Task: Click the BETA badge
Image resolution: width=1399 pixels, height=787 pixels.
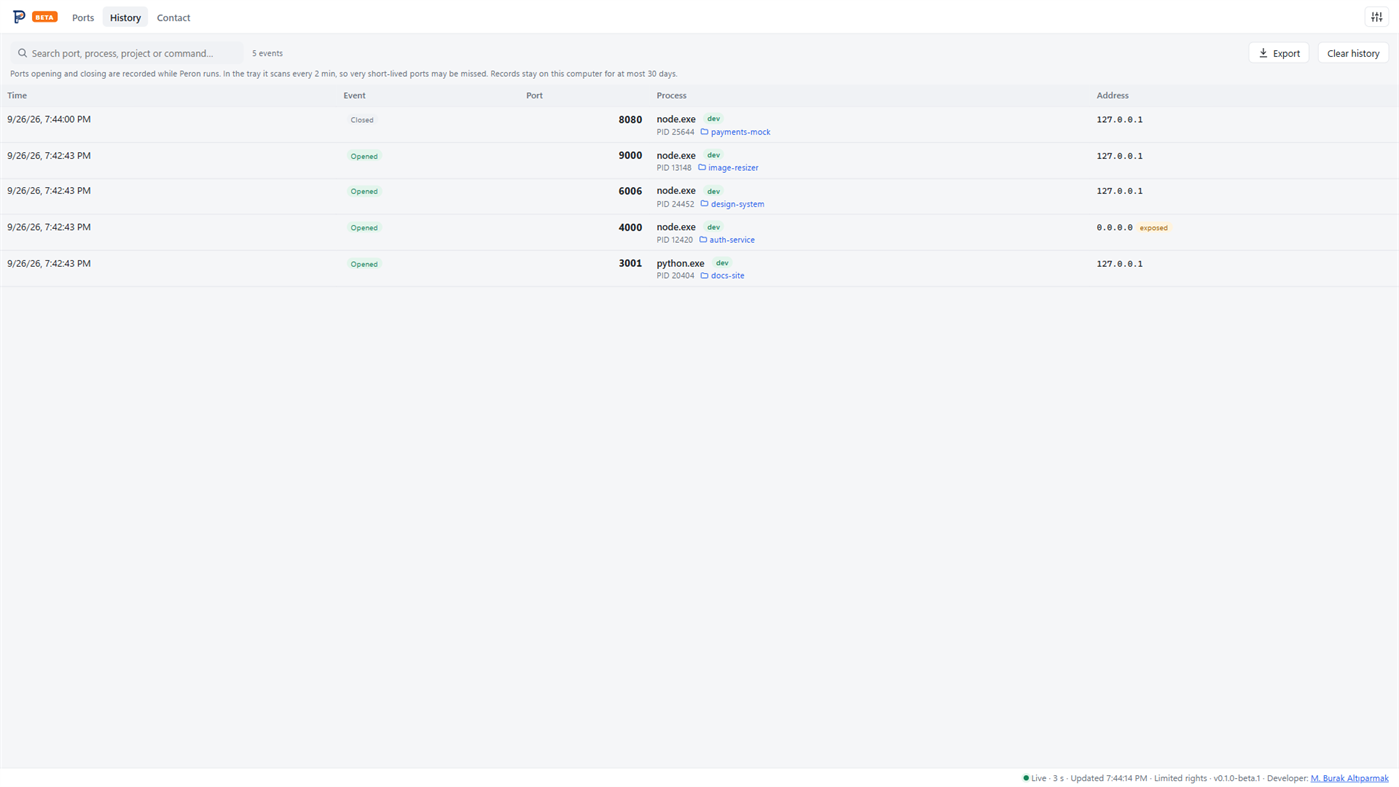Action: point(45,17)
